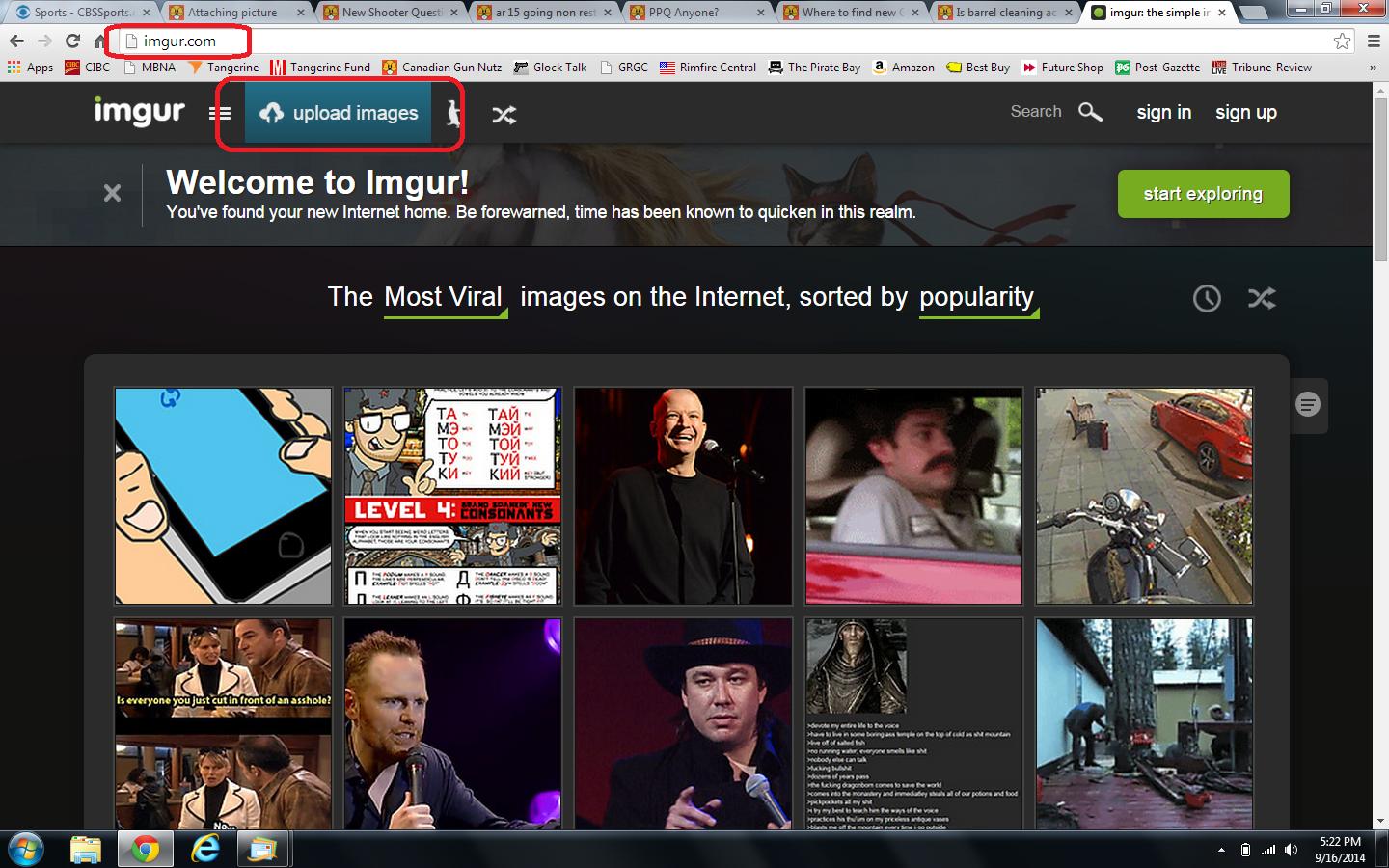Open the cartoon phone thumbnail
Image resolution: width=1389 pixels, height=868 pixels.
pos(223,496)
